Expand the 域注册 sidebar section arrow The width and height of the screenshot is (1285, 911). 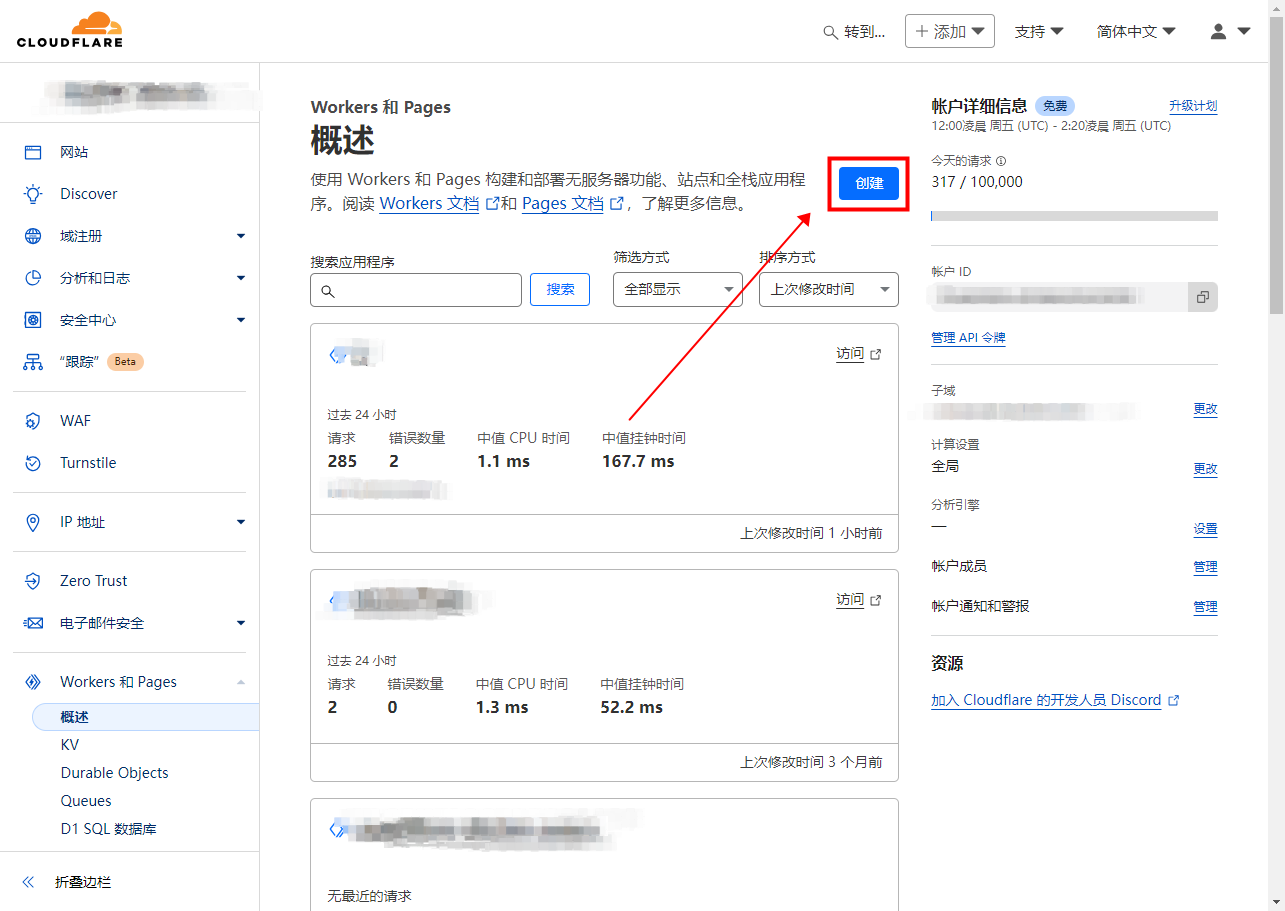[241, 236]
